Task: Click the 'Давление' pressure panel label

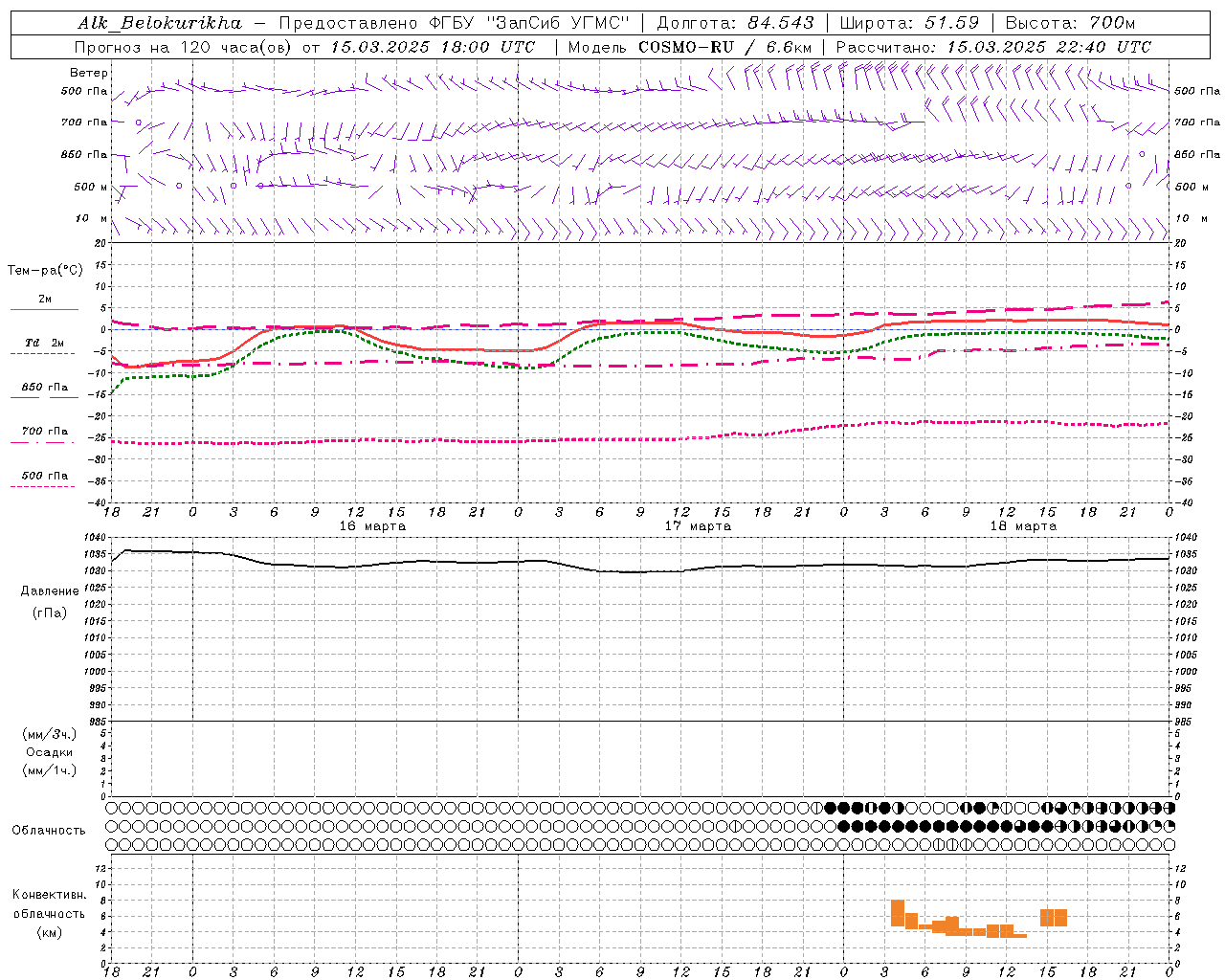Action: tap(50, 591)
